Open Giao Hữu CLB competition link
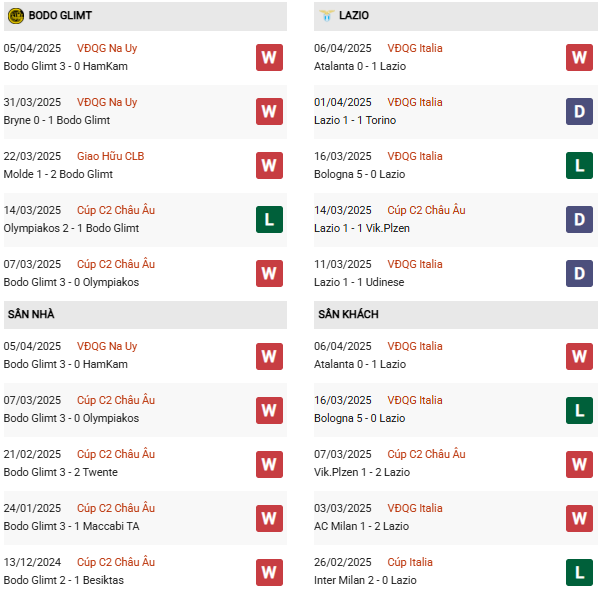Image resolution: width=600 pixels, height=594 pixels. [x=110, y=156]
